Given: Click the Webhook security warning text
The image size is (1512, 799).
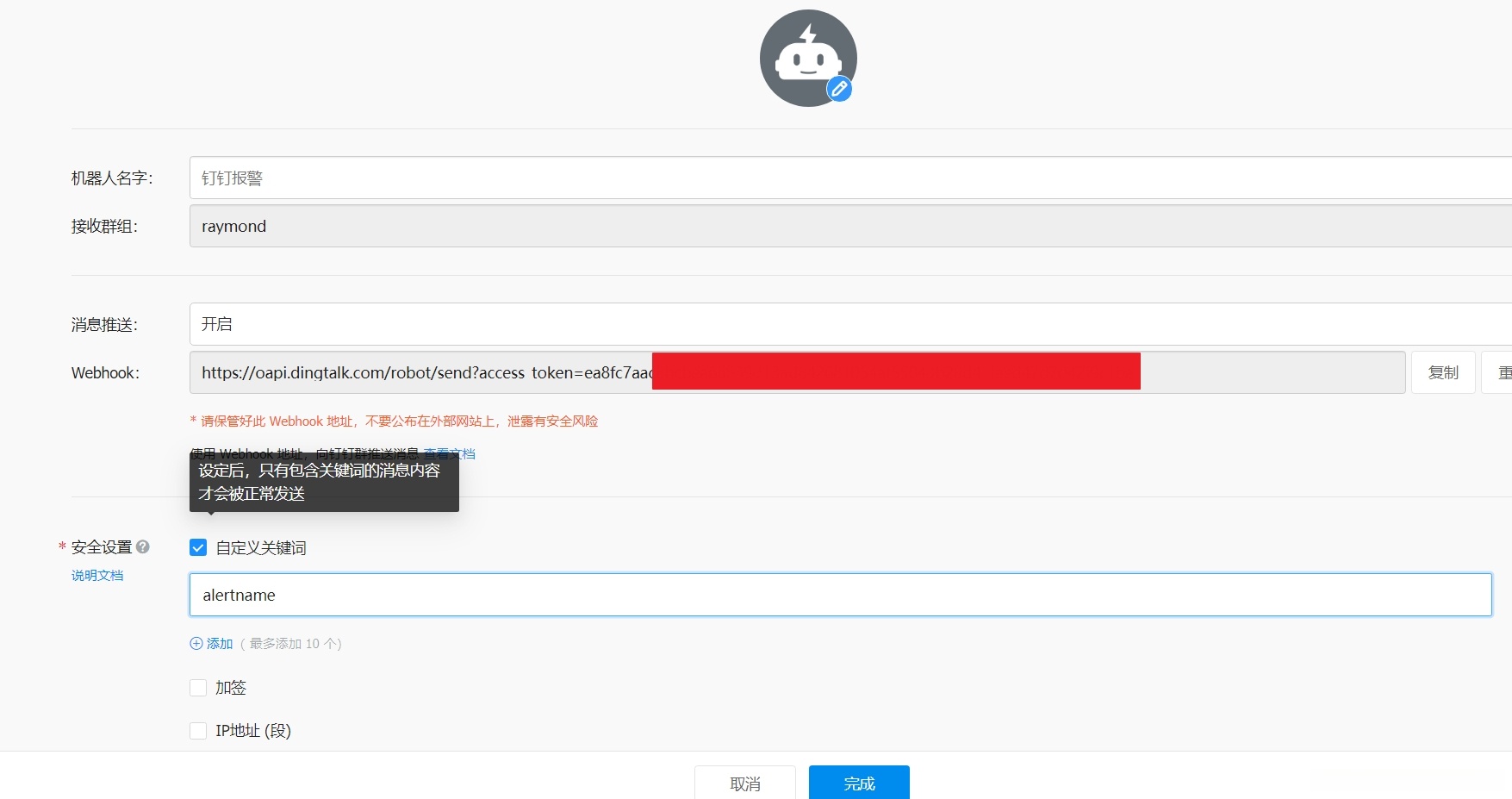Looking at the screenshot, I should [394, 421].
